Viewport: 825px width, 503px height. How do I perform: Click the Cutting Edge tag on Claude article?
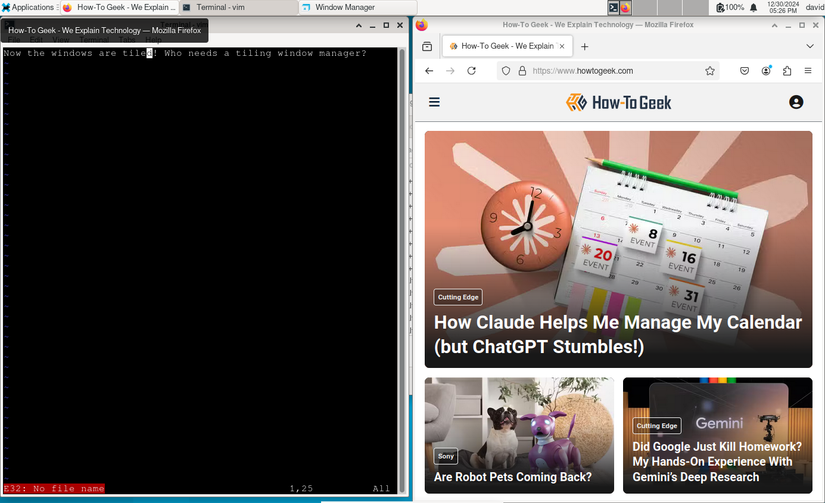pyautogui.click(x=458, y=297)
